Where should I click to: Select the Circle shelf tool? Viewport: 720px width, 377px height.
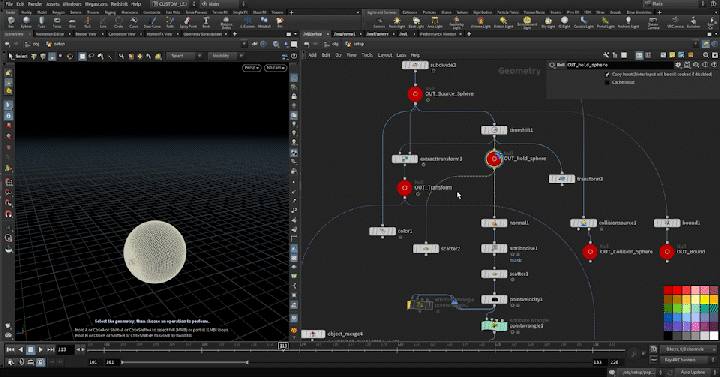[x=118, y=22]
